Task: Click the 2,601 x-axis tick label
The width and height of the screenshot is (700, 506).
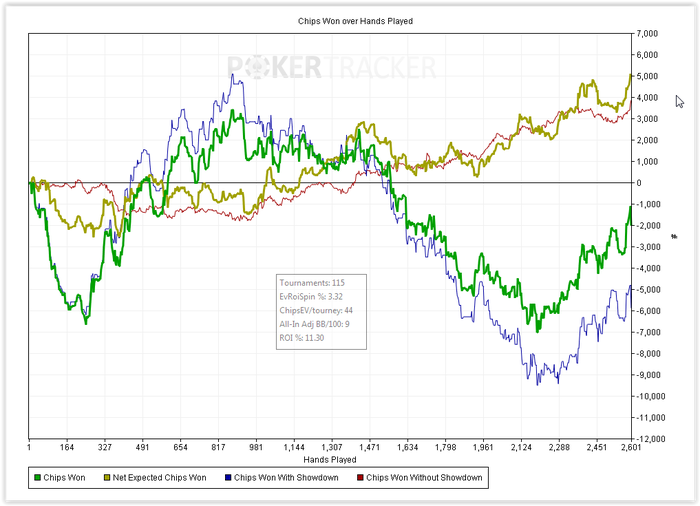Action: tap(631, 447)
